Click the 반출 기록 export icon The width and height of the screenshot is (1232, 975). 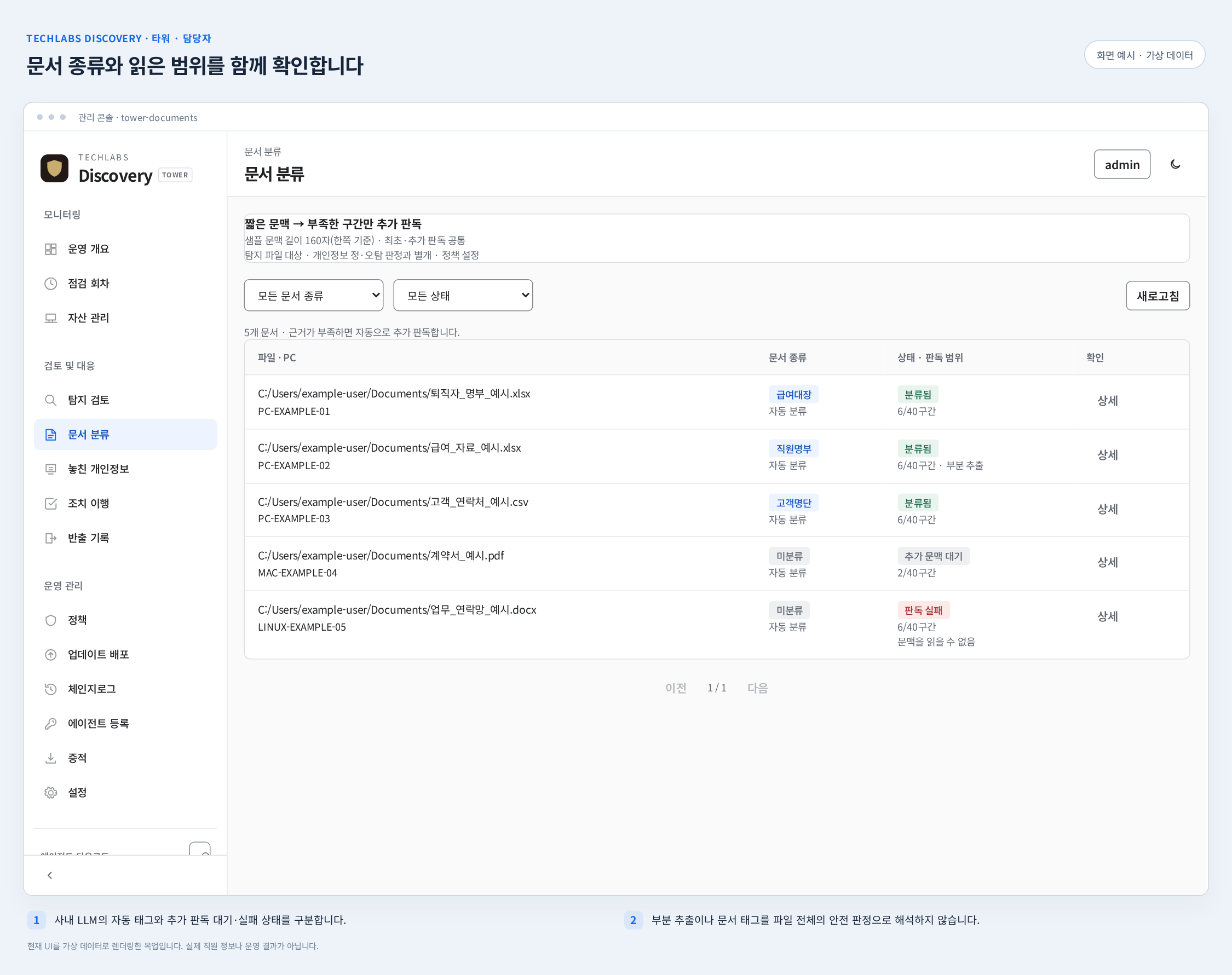click(51, 538)
